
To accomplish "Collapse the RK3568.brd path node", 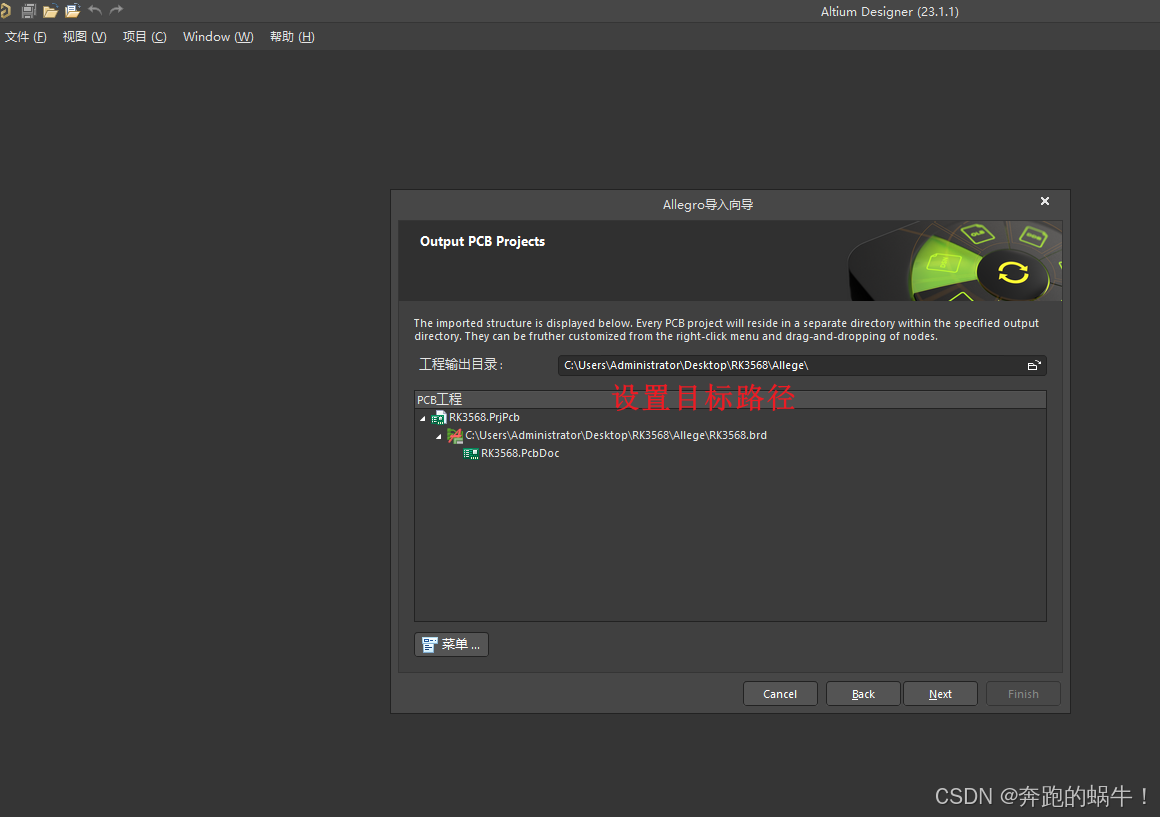I will (x=439, y=436).
